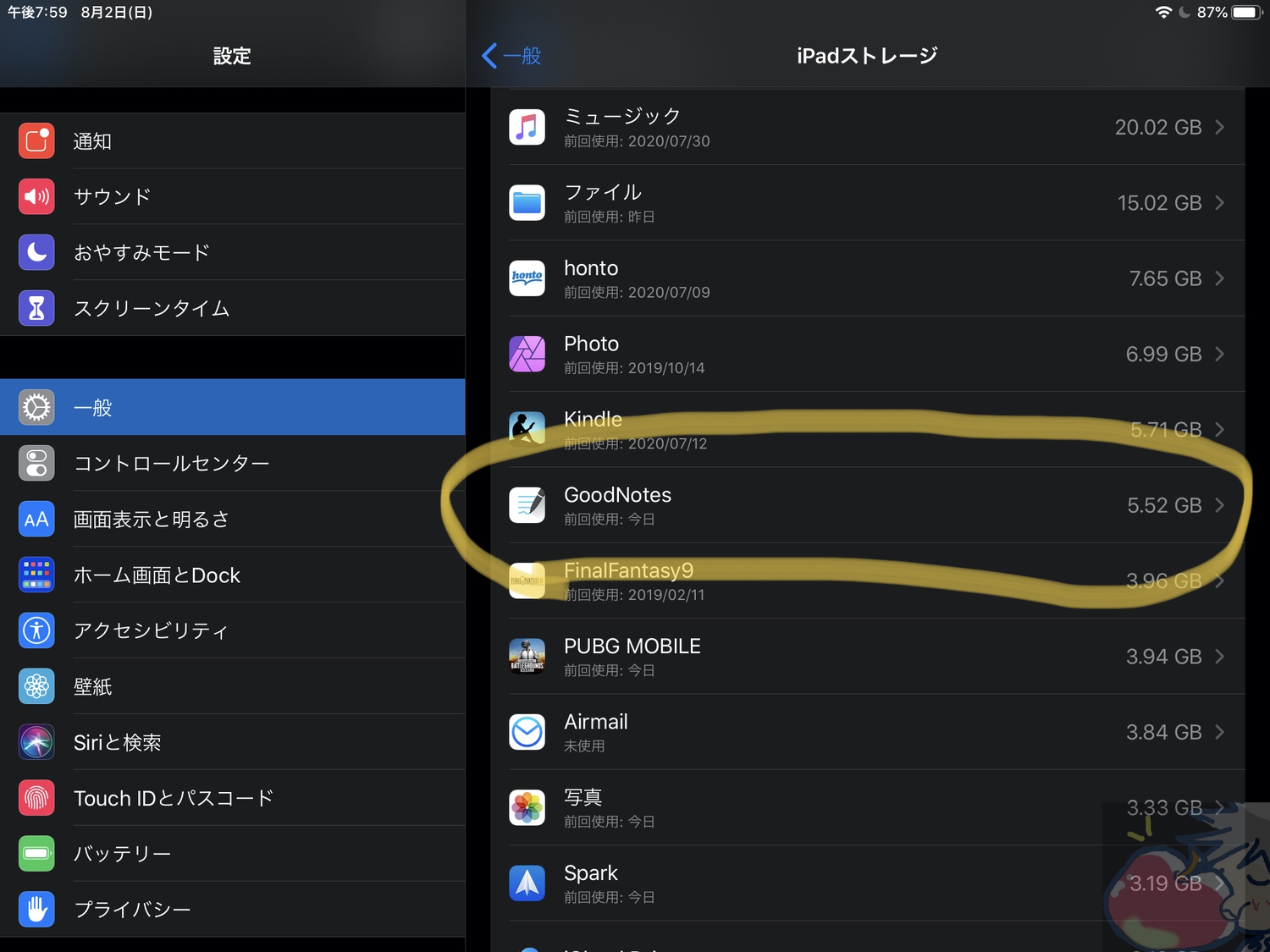Go back to 一般 settings
The width and height of the screenshot is (1270, 952).
pyautogui.click(x=511, y=56)
